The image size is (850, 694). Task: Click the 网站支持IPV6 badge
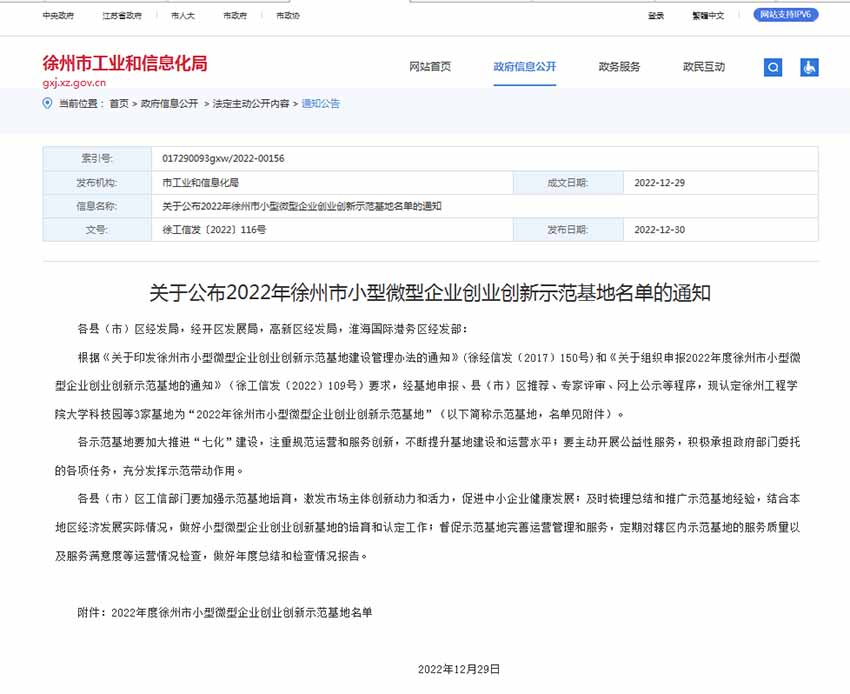[x=787, y=15]
